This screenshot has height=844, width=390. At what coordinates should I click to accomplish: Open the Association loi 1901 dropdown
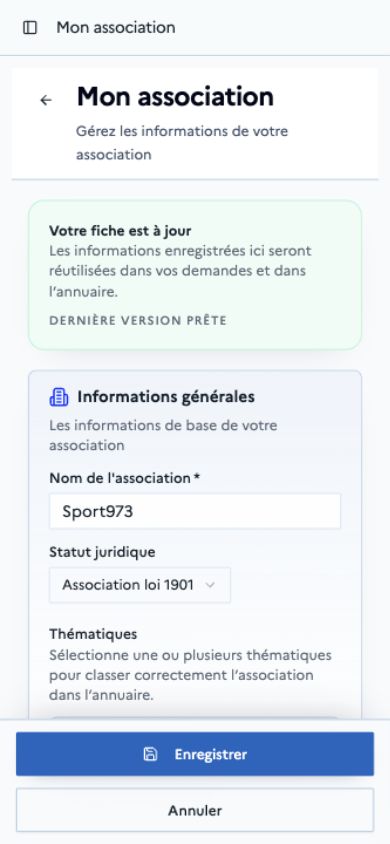click(x=140, y=585)
